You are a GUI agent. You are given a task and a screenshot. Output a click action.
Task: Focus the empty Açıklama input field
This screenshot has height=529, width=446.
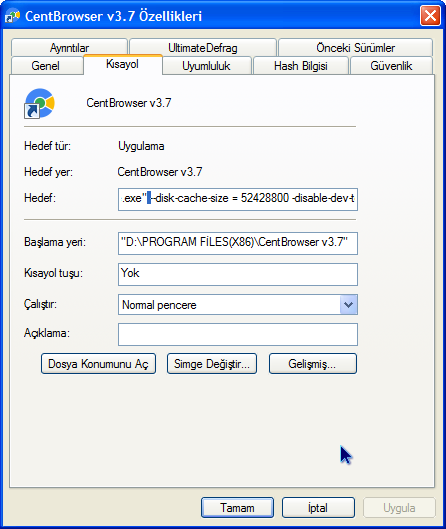pyautogui.click(x=238, y=334)
